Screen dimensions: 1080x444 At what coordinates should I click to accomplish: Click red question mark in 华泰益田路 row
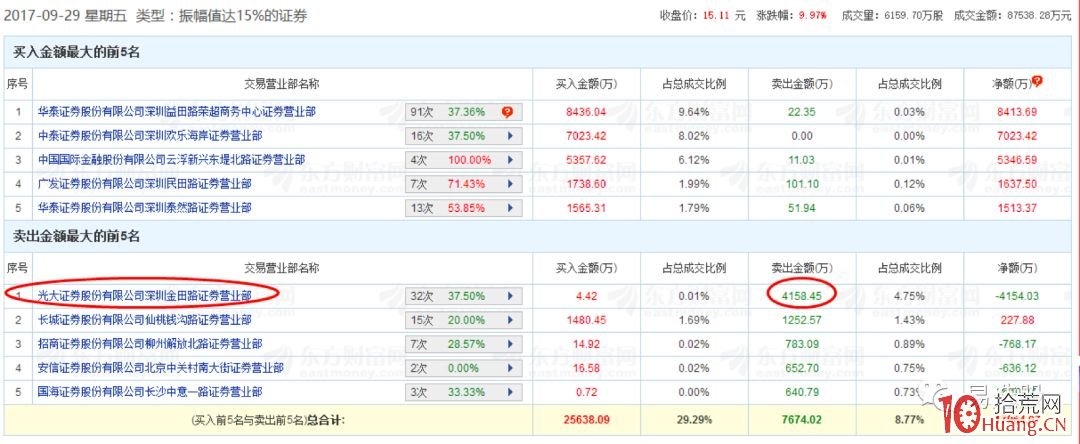507,112
